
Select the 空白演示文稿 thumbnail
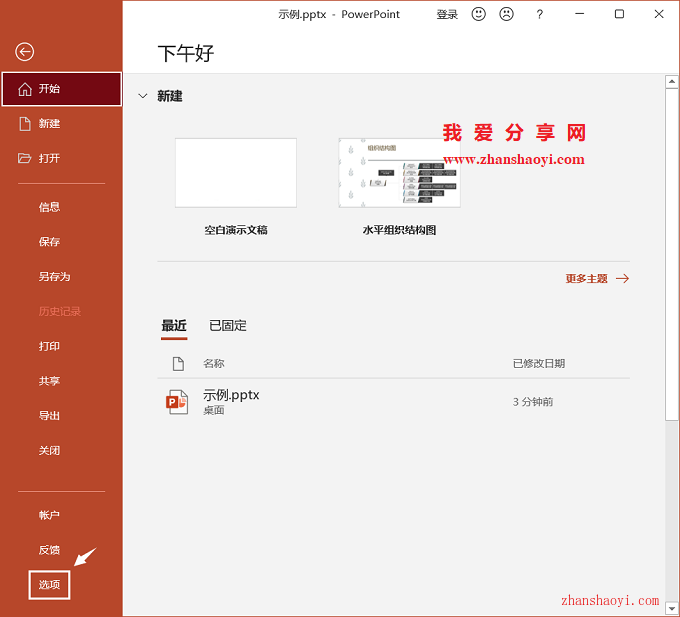236,173
